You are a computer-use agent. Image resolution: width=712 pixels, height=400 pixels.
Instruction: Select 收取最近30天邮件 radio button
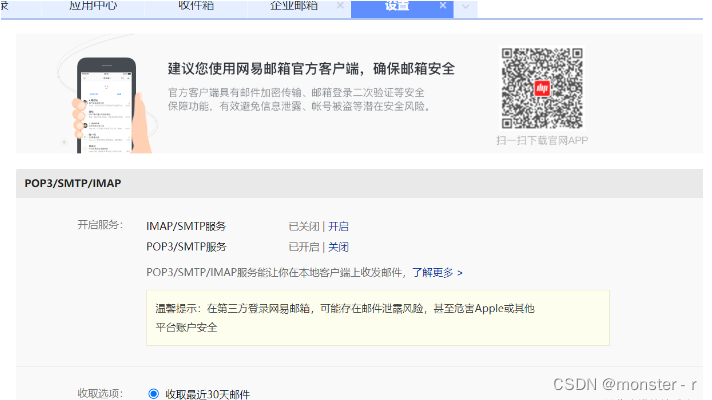click(x=153, y=394)
